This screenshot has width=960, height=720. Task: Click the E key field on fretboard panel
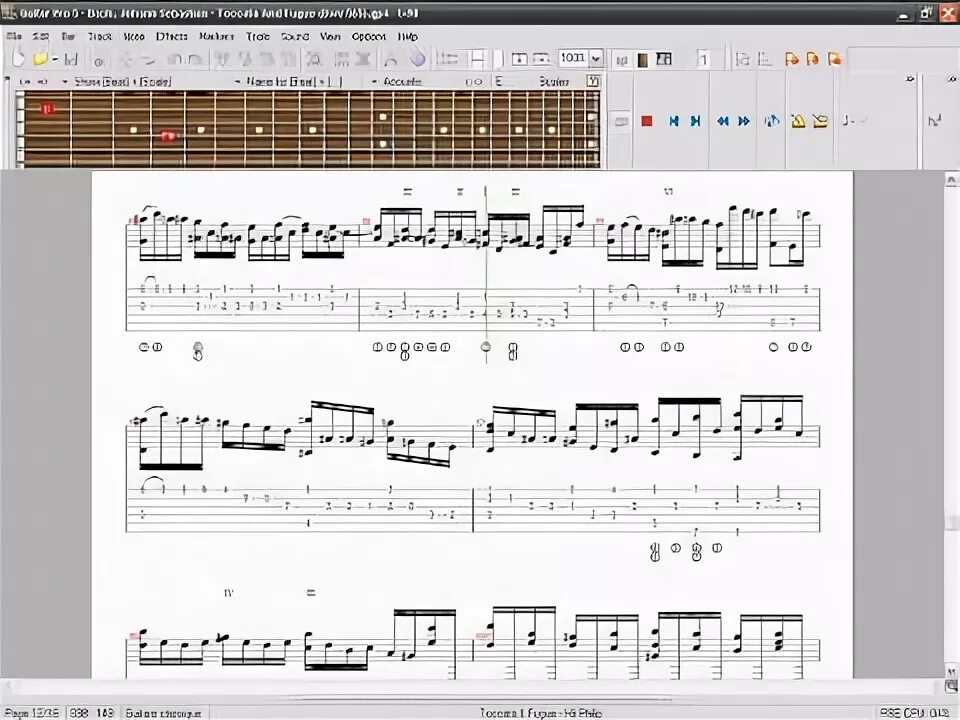(x=499, y=81)
